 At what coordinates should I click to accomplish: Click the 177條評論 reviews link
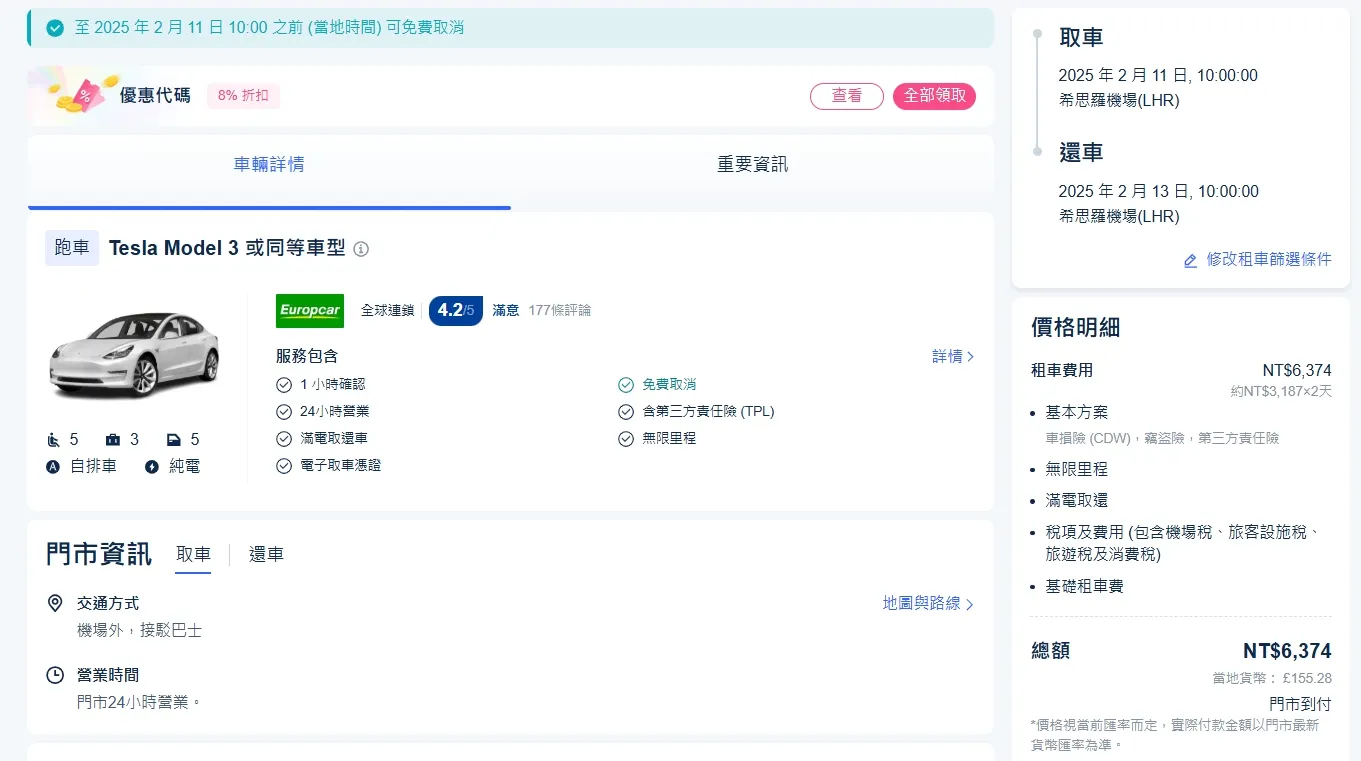560,311
